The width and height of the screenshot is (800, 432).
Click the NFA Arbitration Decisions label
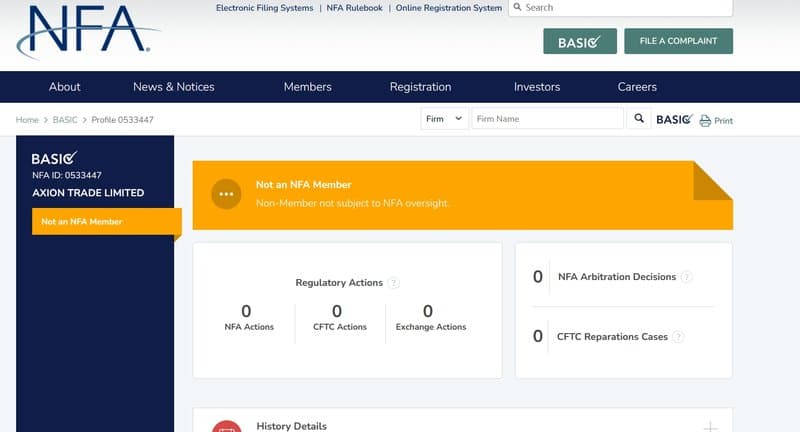(617, 277)
